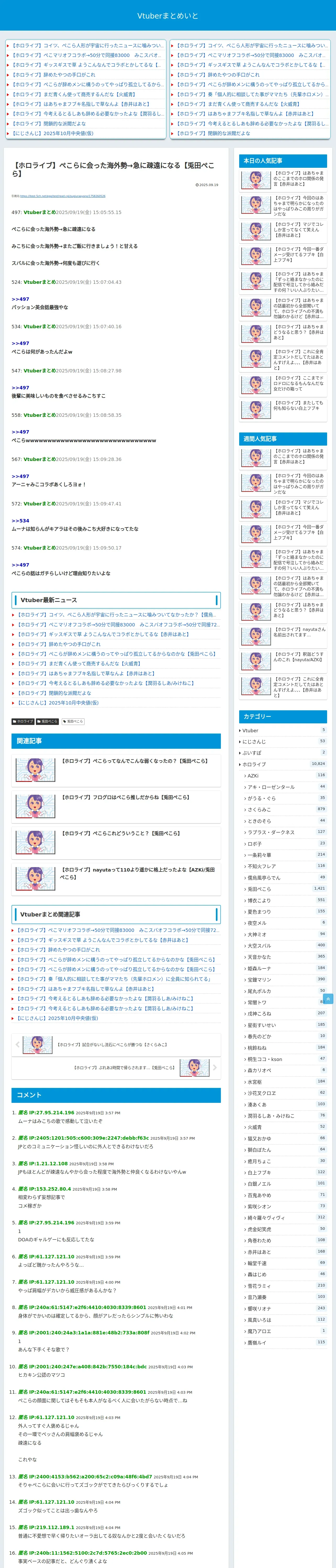Open top-left link にじさんじ 2025年10月中央値(仮)

(x=52, y=133)
